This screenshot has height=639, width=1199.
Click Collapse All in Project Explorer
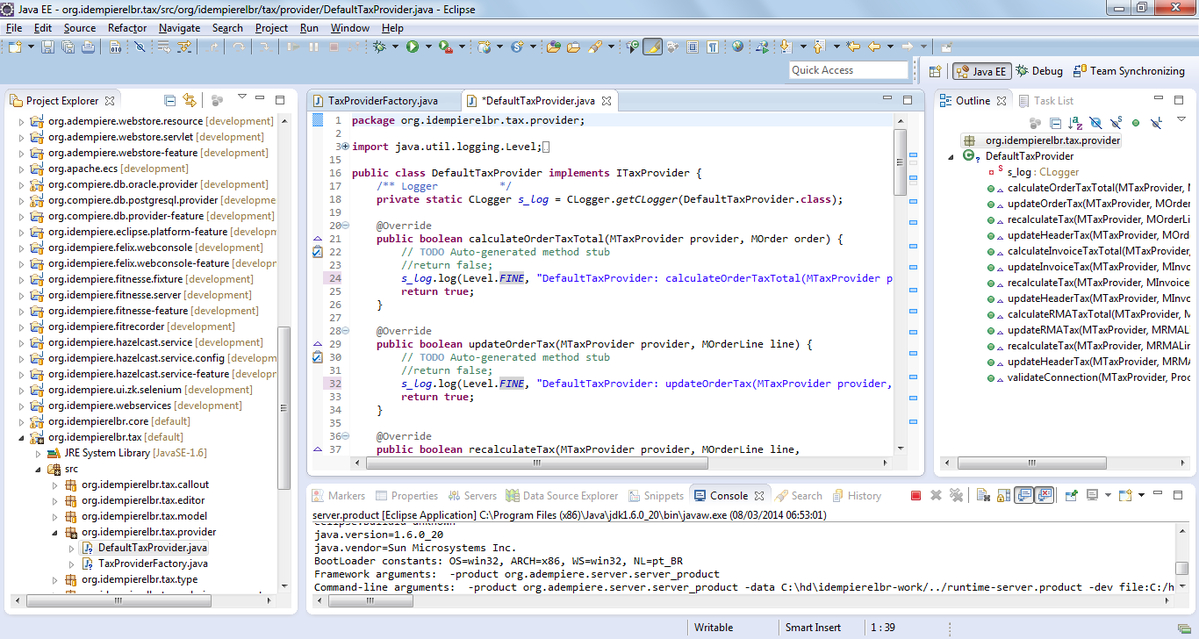[170, 100]
